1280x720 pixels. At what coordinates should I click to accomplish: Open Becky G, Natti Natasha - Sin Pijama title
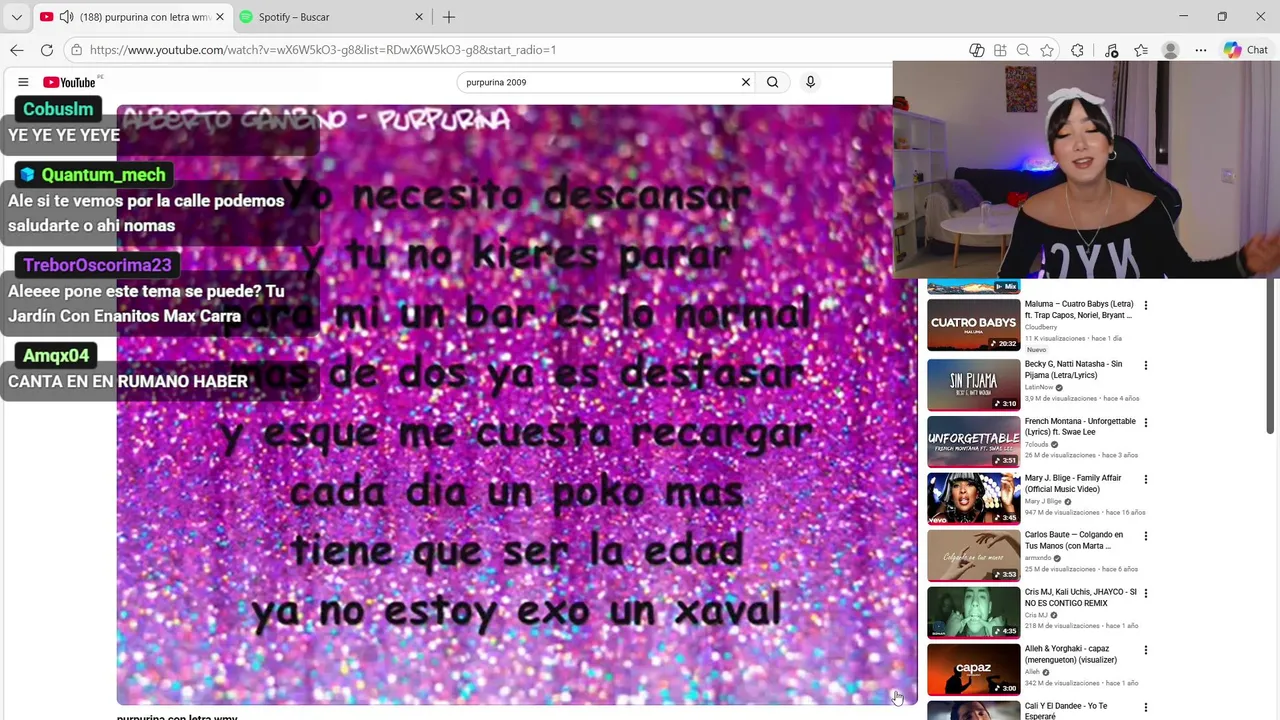coord(1074,369)
